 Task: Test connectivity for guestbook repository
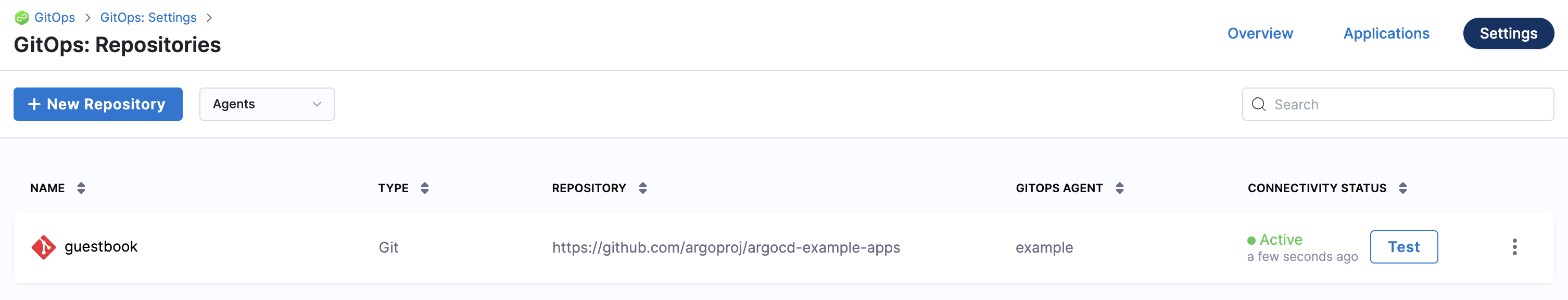pyautogui.click(x=1403, y=247)
